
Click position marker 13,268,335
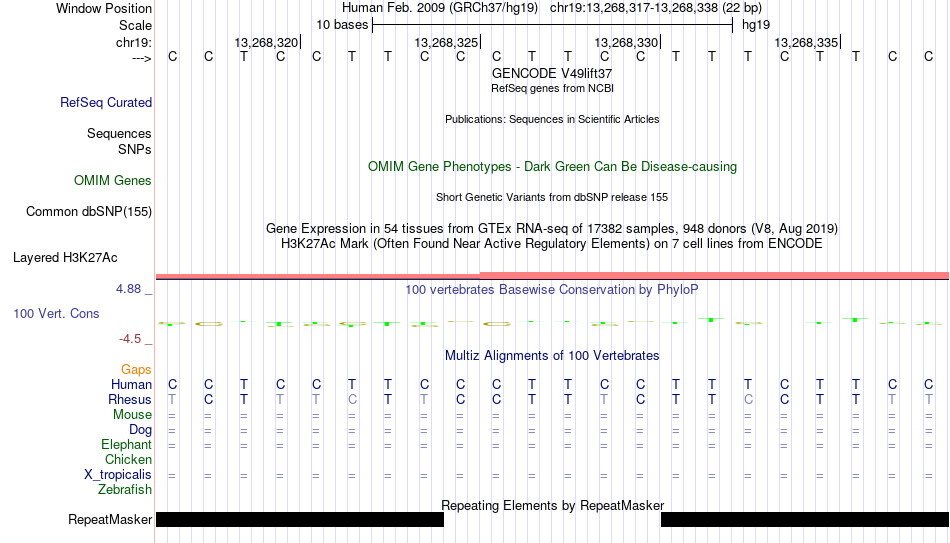[806, 42]
